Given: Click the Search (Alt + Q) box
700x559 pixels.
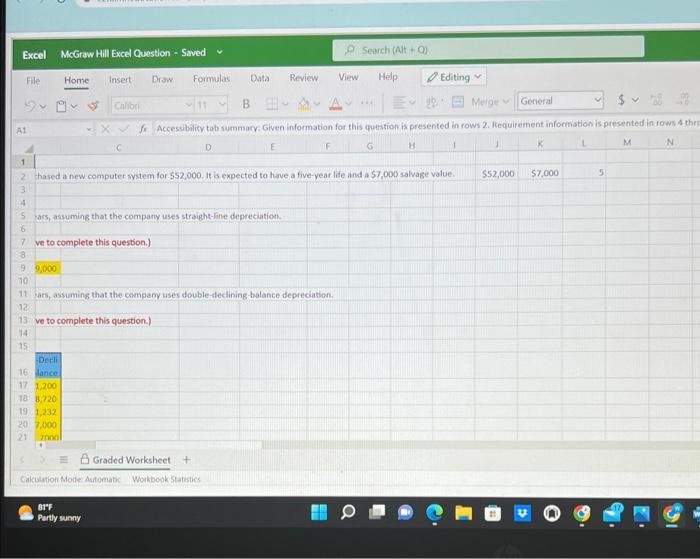Looking at the screenshot, I should click(488, 49).
